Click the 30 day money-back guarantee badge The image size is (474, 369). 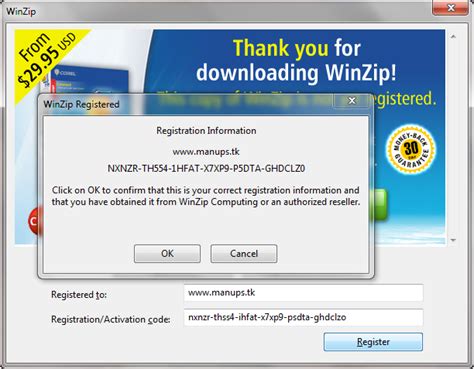[x=411, y=149]
